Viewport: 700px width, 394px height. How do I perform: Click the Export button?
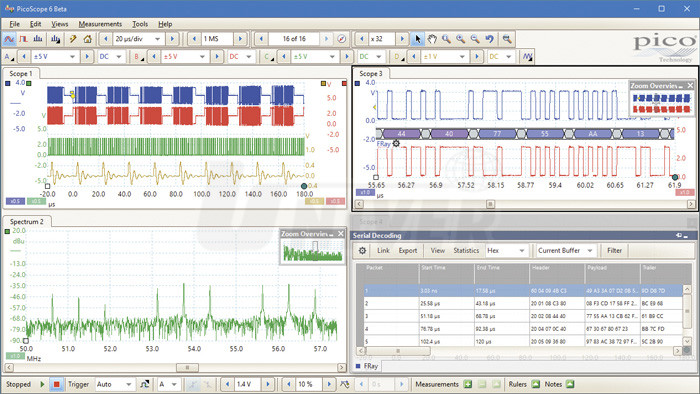408,251
